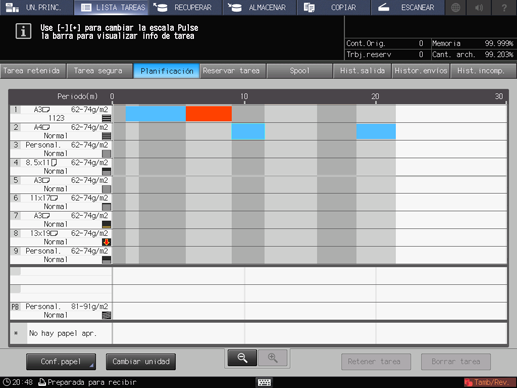Screen dimensions: 517x388
Task: Click the Cambiar unidad button
Action: (141, 362)
